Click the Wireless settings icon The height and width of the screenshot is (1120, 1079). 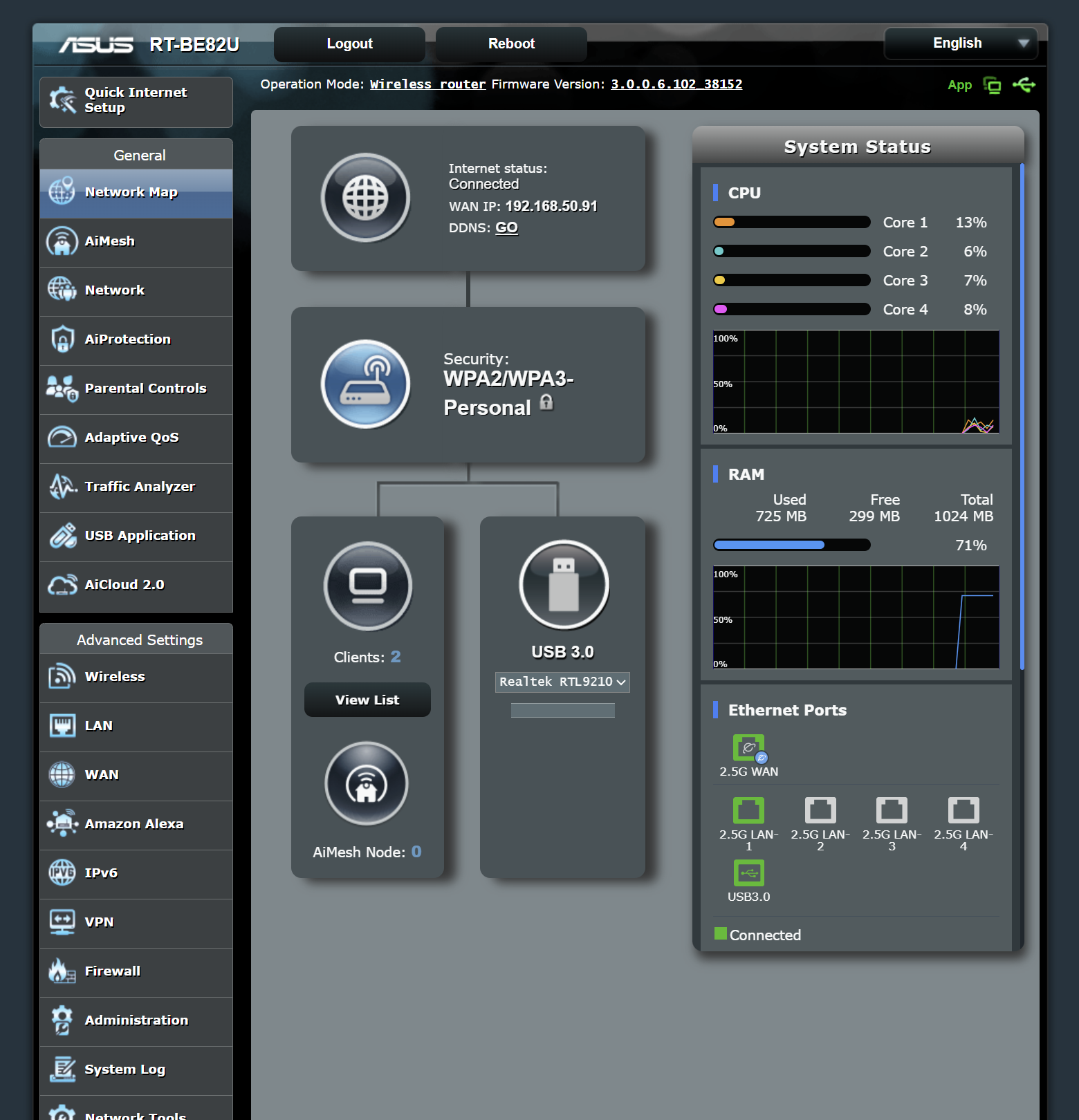click(x=62, y=677)
